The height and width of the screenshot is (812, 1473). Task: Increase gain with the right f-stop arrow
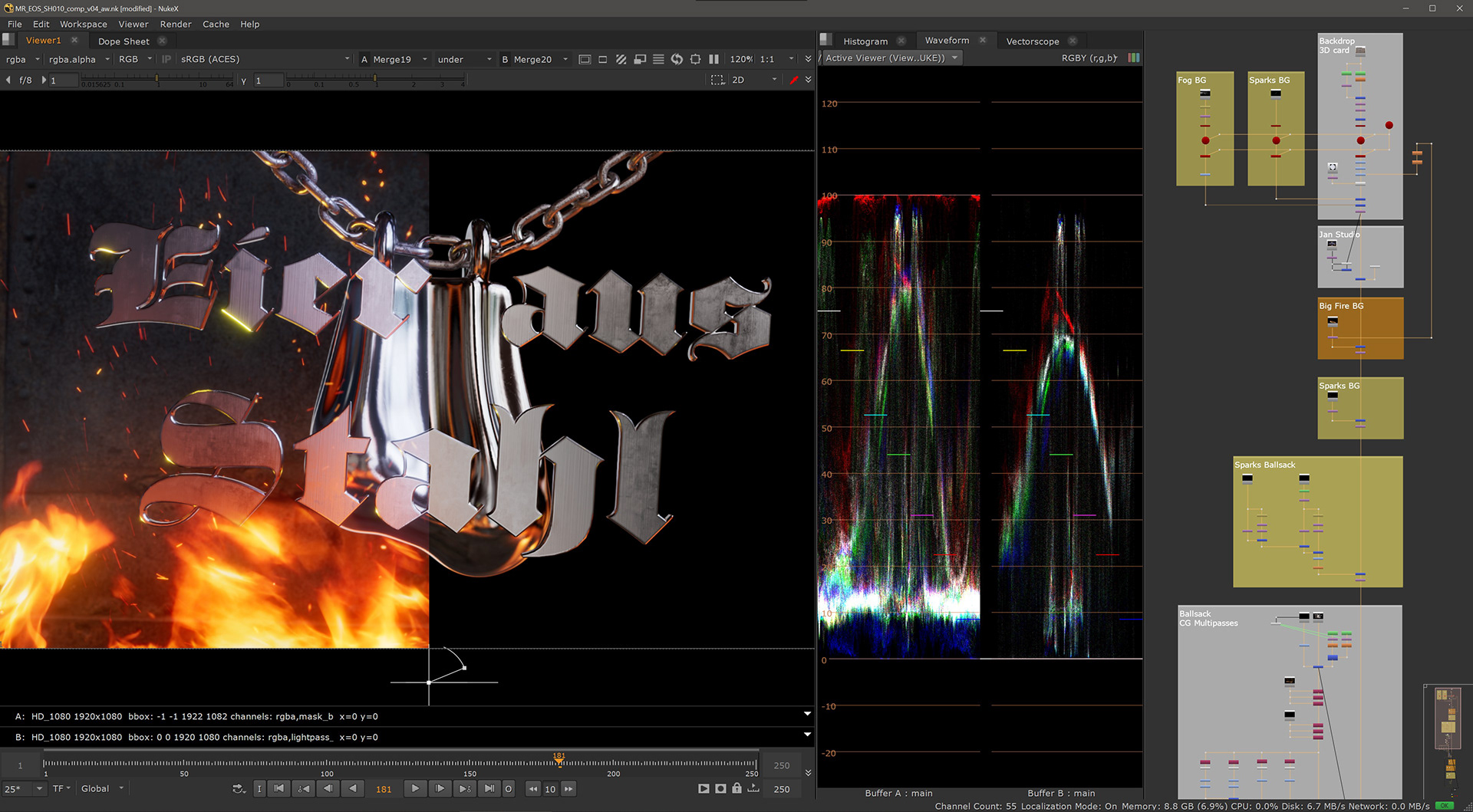click(x=44, y=80)
